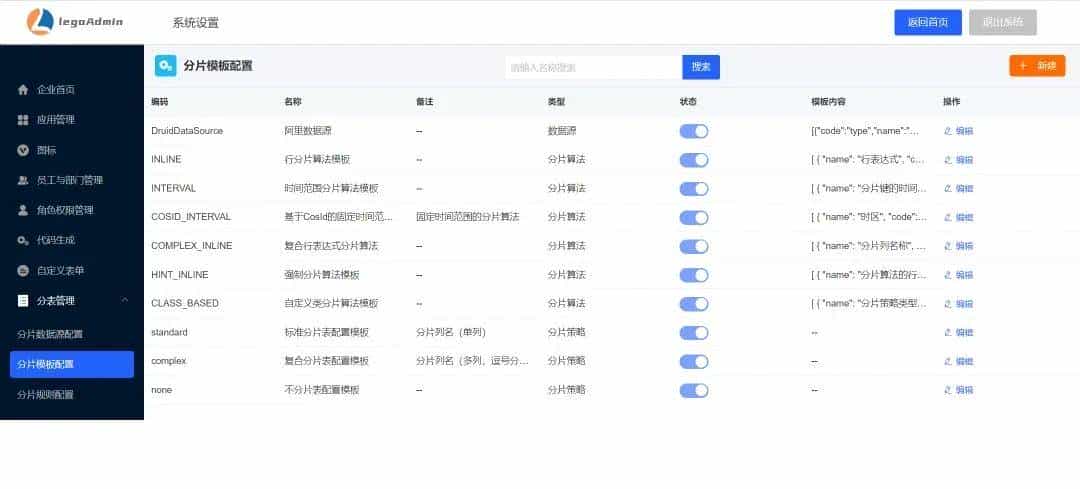Click edit pencil icon in complex row

pos(948,362)
